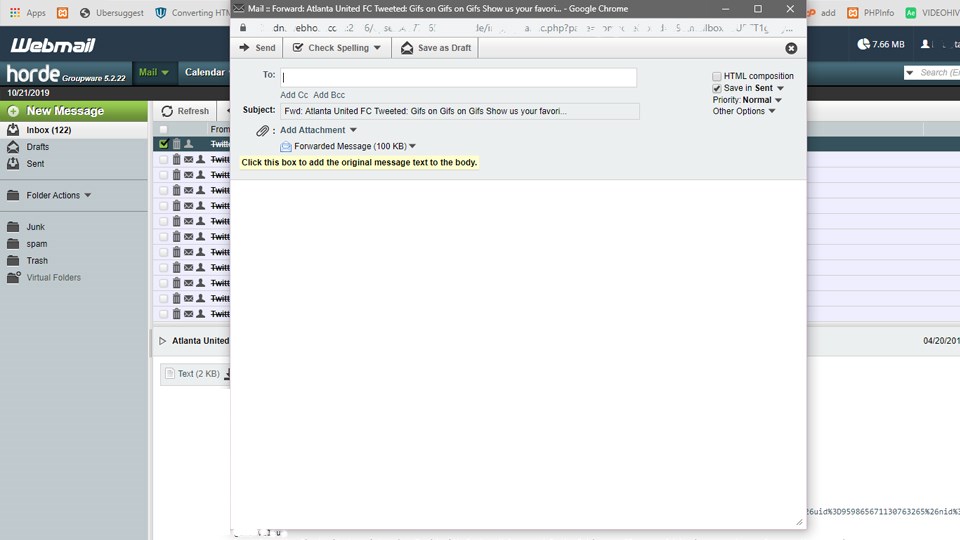
Task: Uncheck the first selected message checkbox
Action: click(x=164, y=144)
